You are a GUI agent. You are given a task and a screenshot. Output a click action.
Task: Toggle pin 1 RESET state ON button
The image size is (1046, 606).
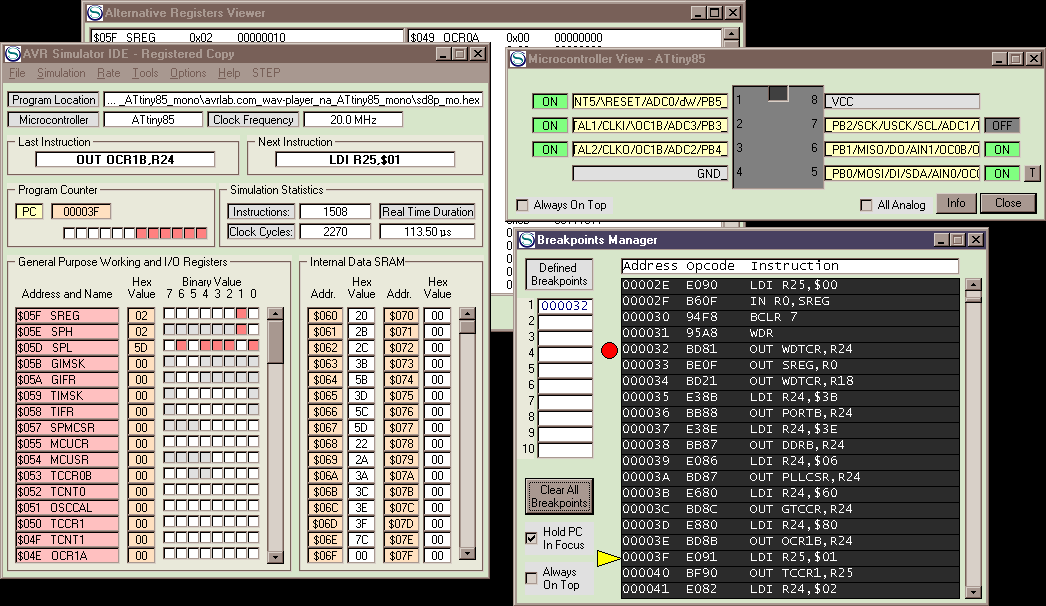tap(550, 101)
